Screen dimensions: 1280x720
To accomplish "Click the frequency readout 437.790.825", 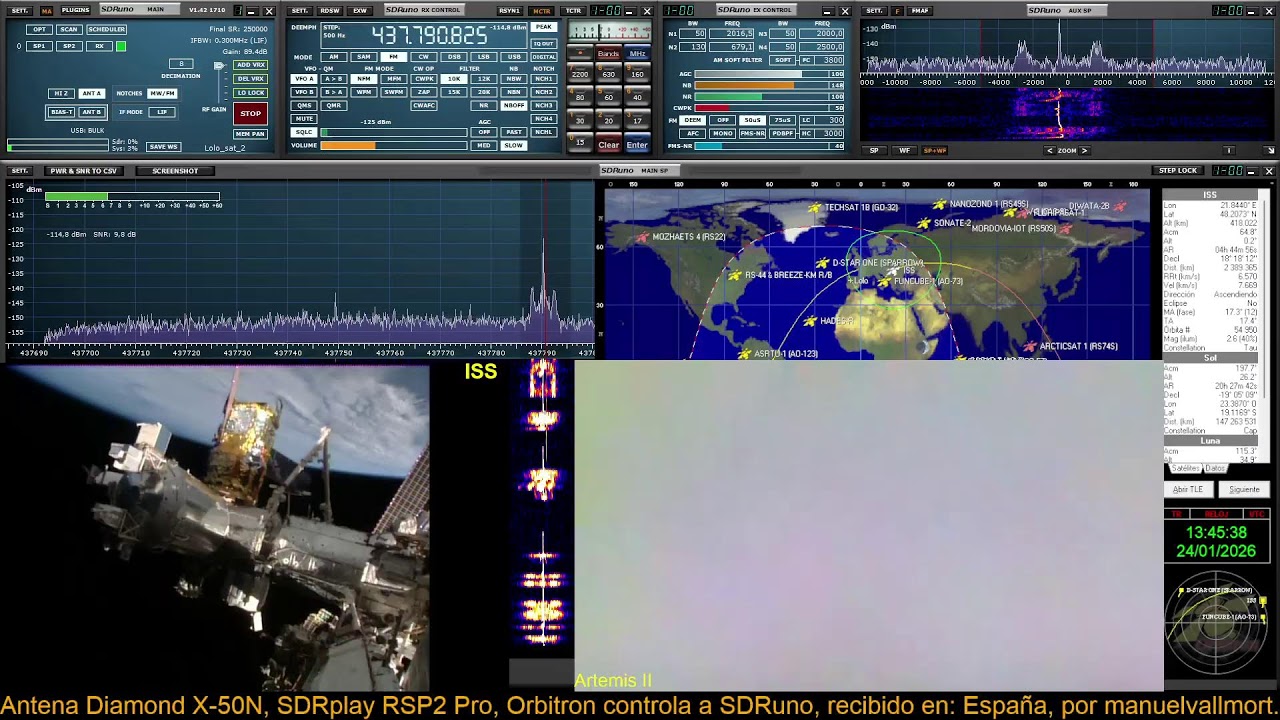I will click(430, 36).
